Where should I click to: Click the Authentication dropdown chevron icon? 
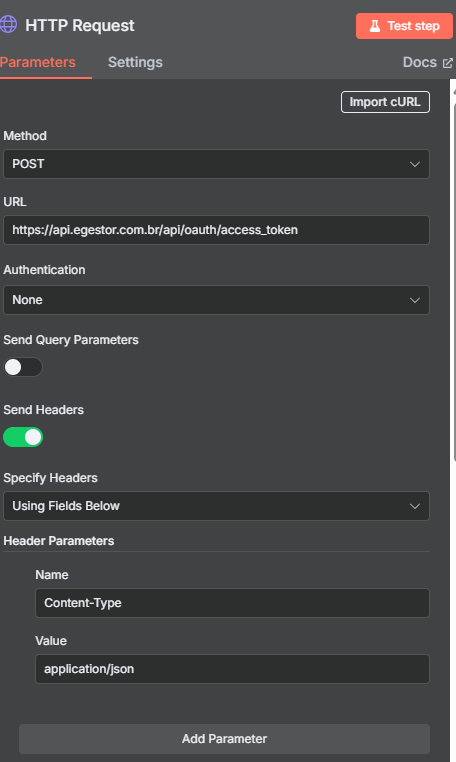click(415, 300)
